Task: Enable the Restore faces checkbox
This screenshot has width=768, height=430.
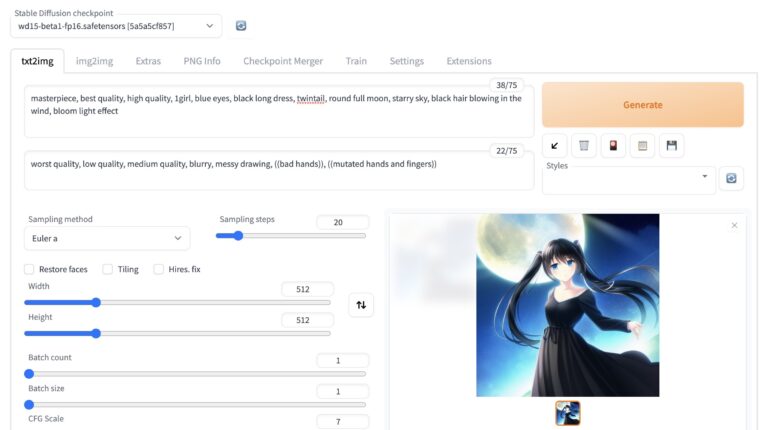Action: point(29,269)
